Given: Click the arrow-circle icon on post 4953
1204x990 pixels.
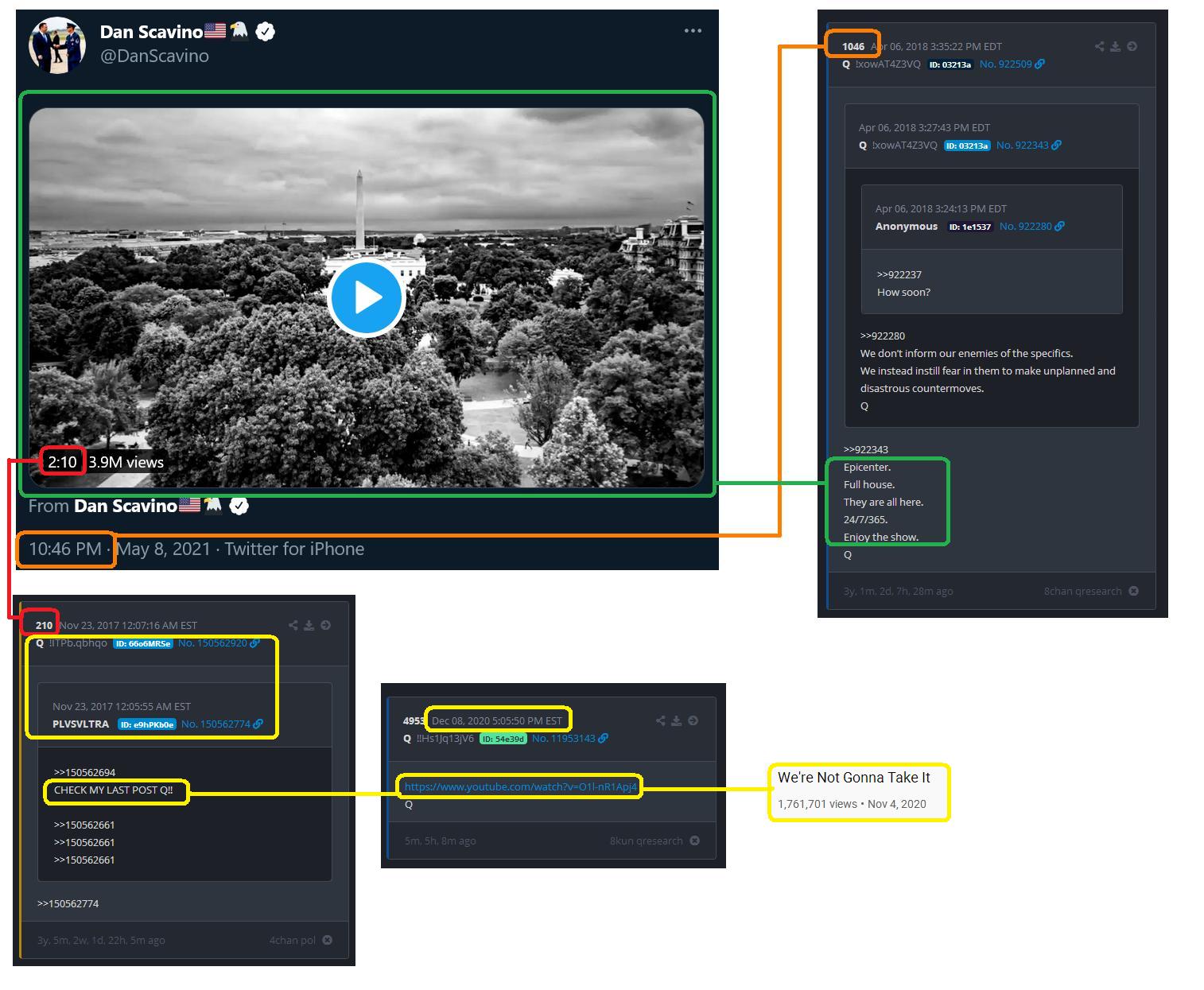Looking at the screenshot, I should (693, 720).
